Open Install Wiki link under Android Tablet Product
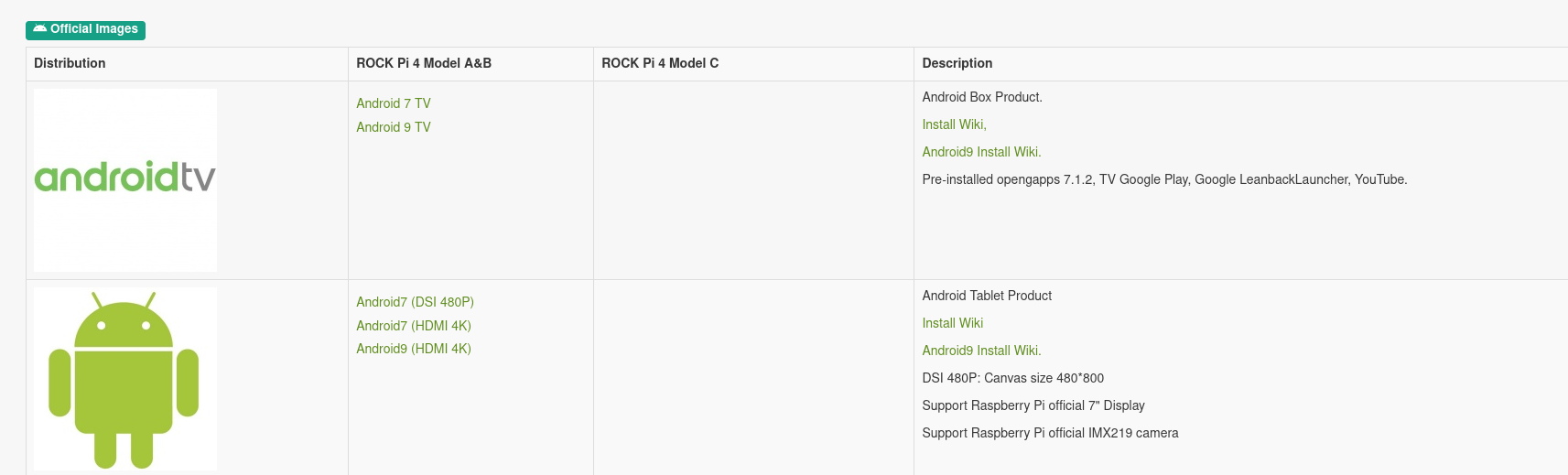The height and width of the screenshot is (475, 1568). click(952, 323)
